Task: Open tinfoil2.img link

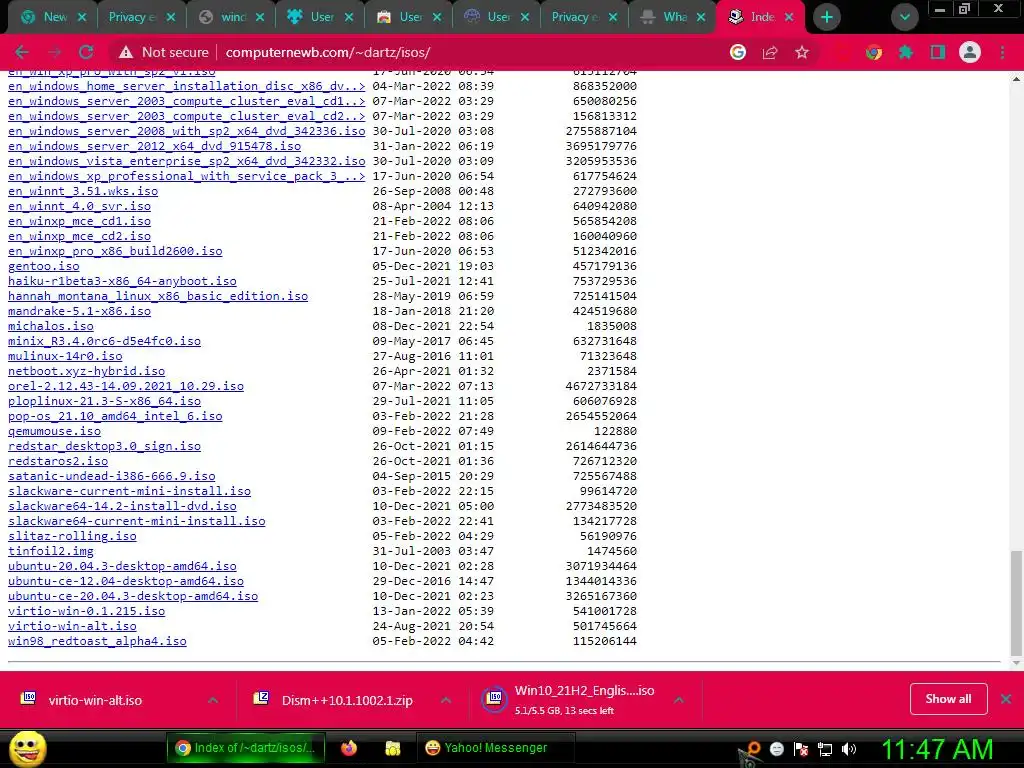Action: pyautogui.click(x=51, y=551)
